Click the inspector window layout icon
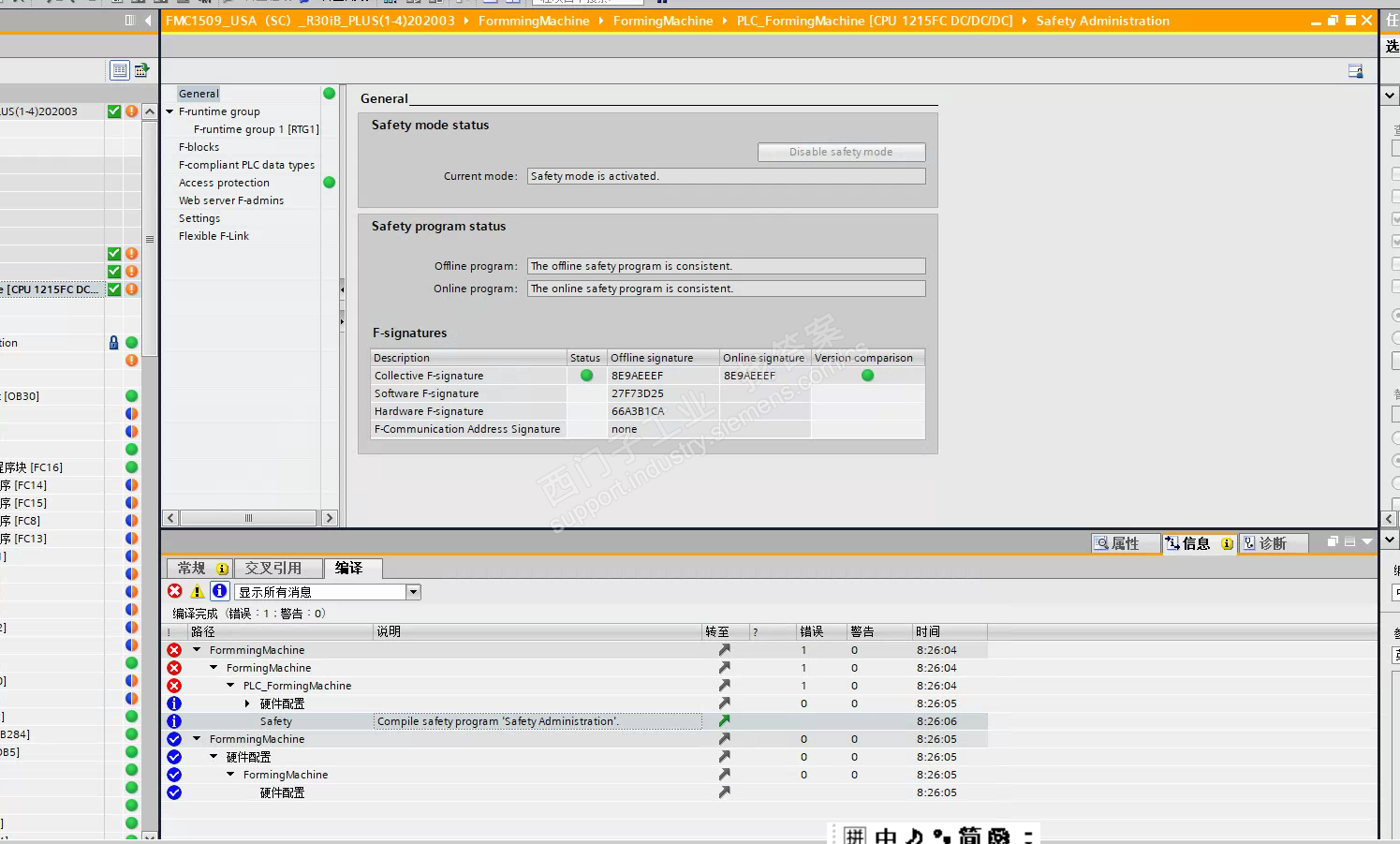 pyautogui.click(x=1349, y=541)
